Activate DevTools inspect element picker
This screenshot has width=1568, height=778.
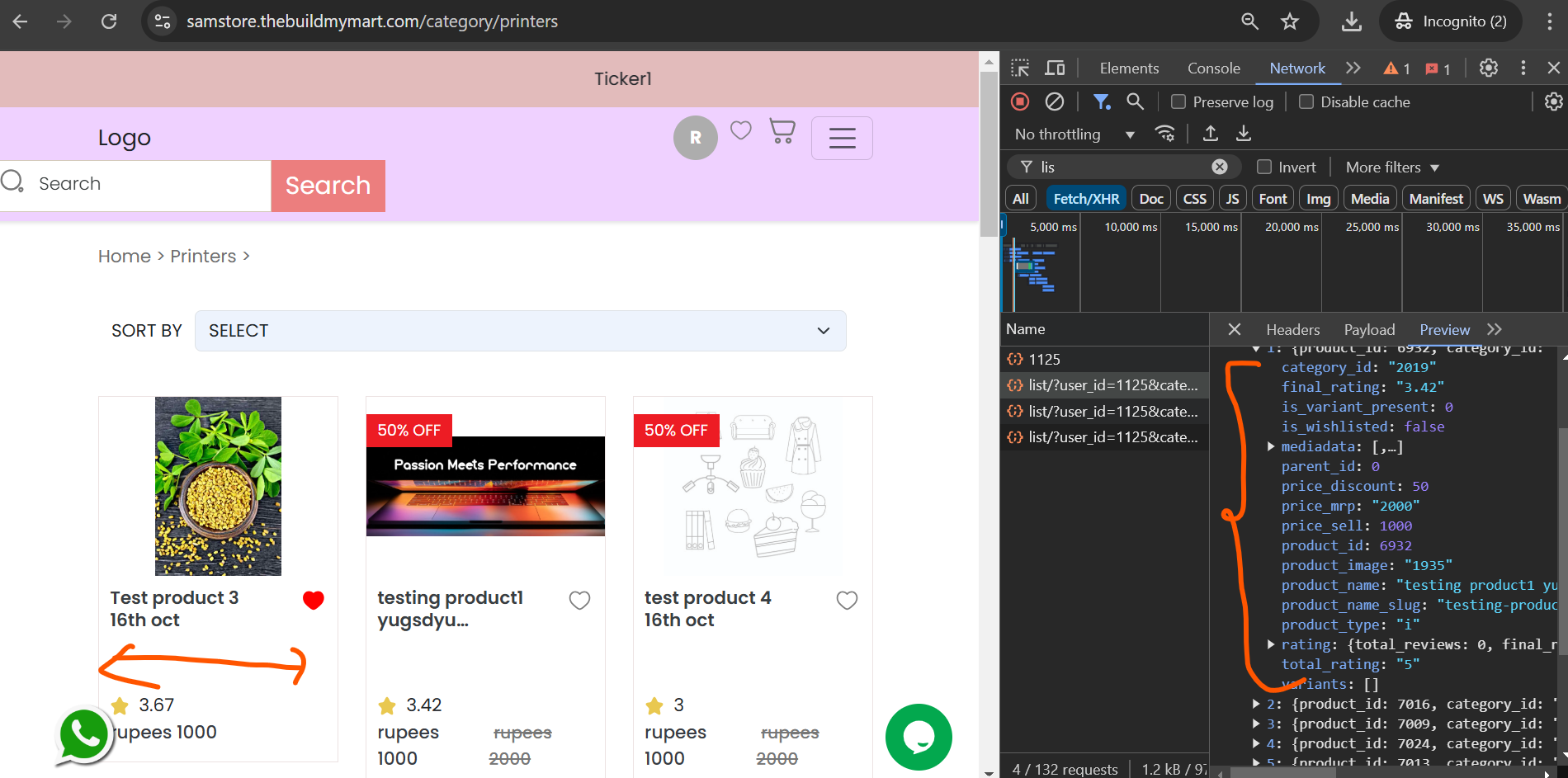[1021, 68]
